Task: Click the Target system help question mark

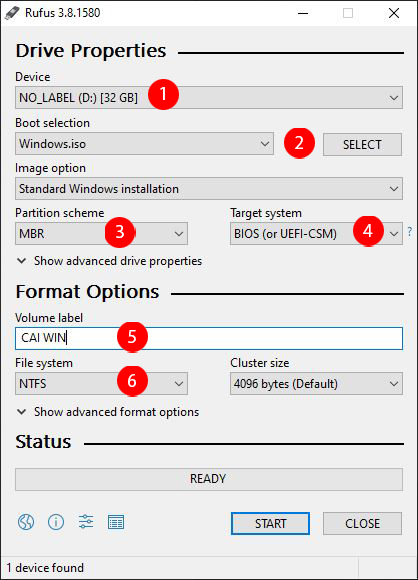Action: (409, 232)
